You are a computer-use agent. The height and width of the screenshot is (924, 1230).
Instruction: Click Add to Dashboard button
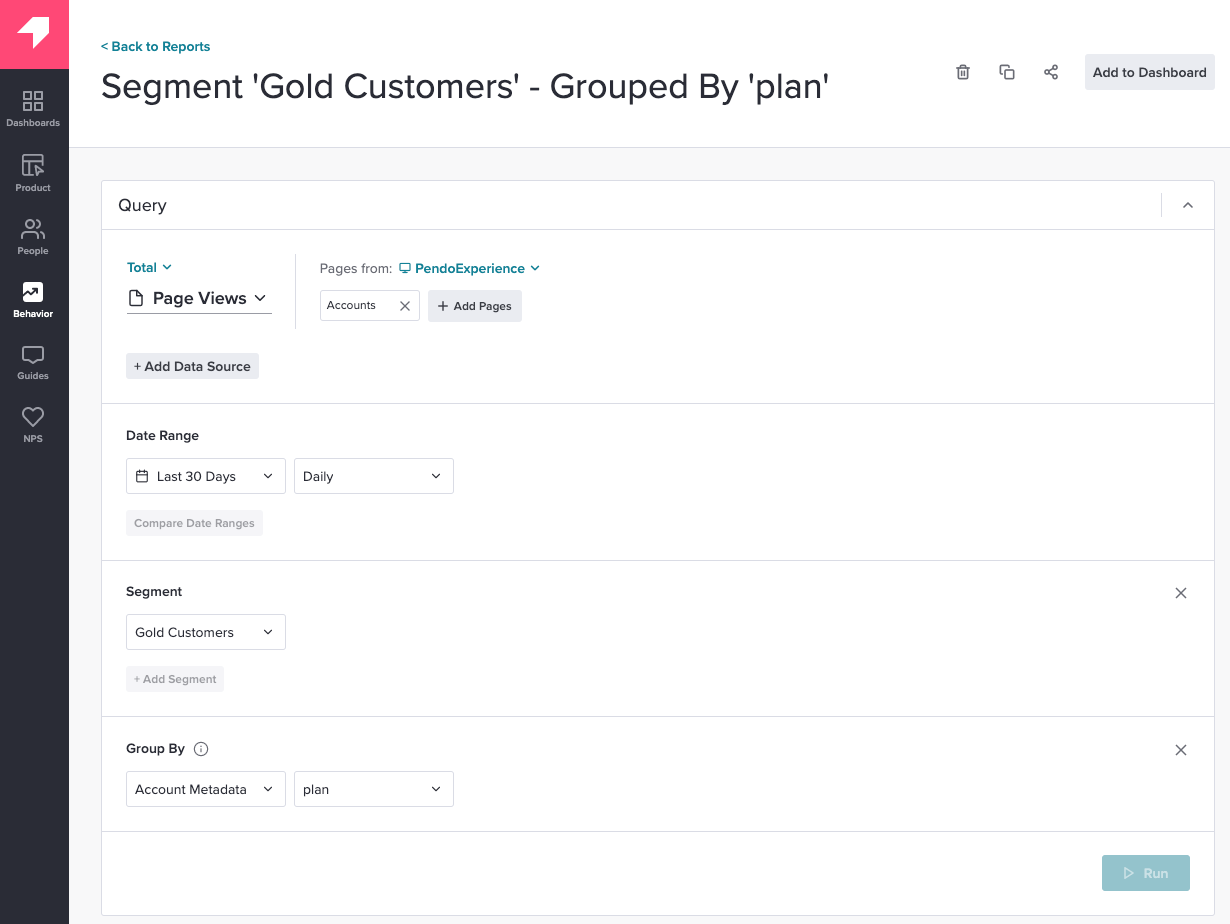(x=1150, y=72)
